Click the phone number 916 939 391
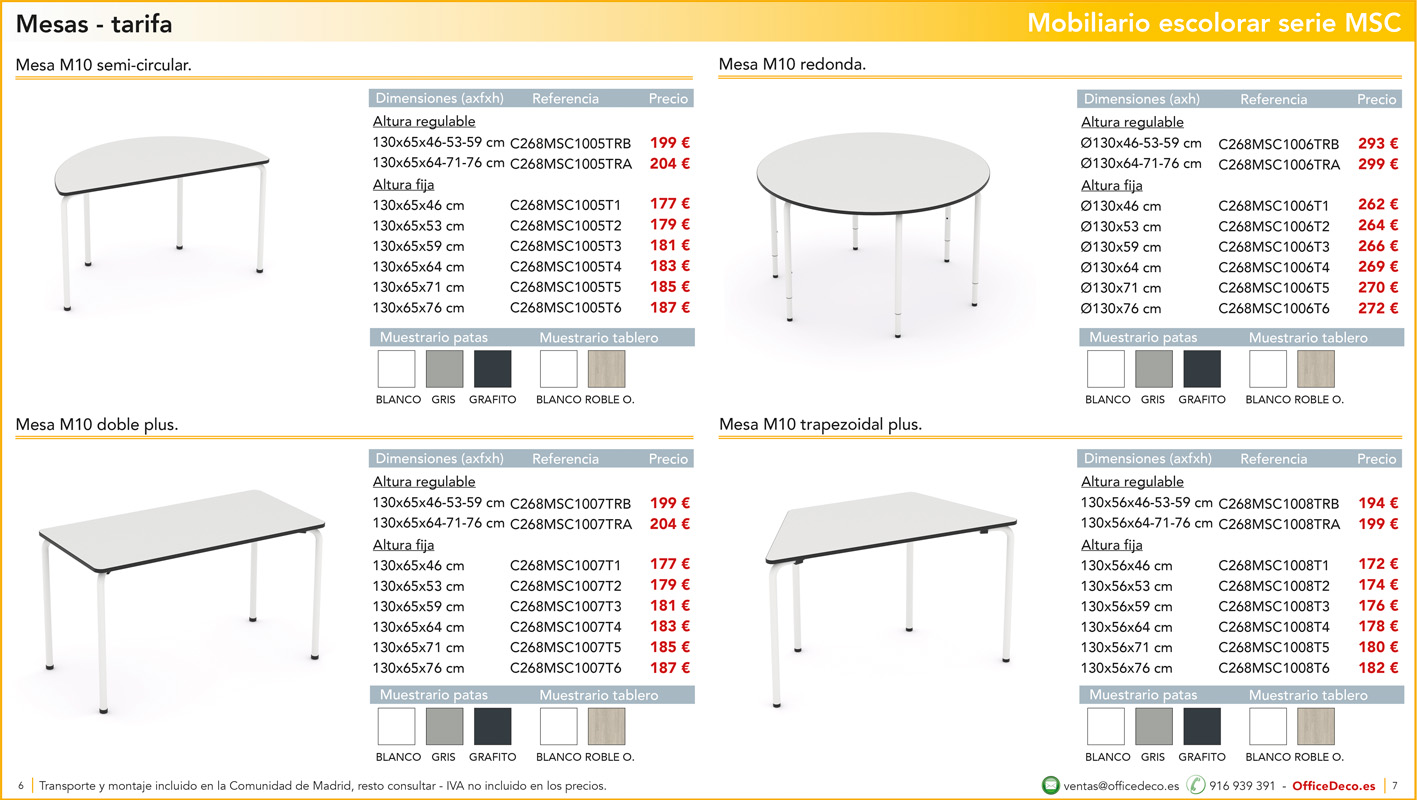 (x=1242, y=786)
